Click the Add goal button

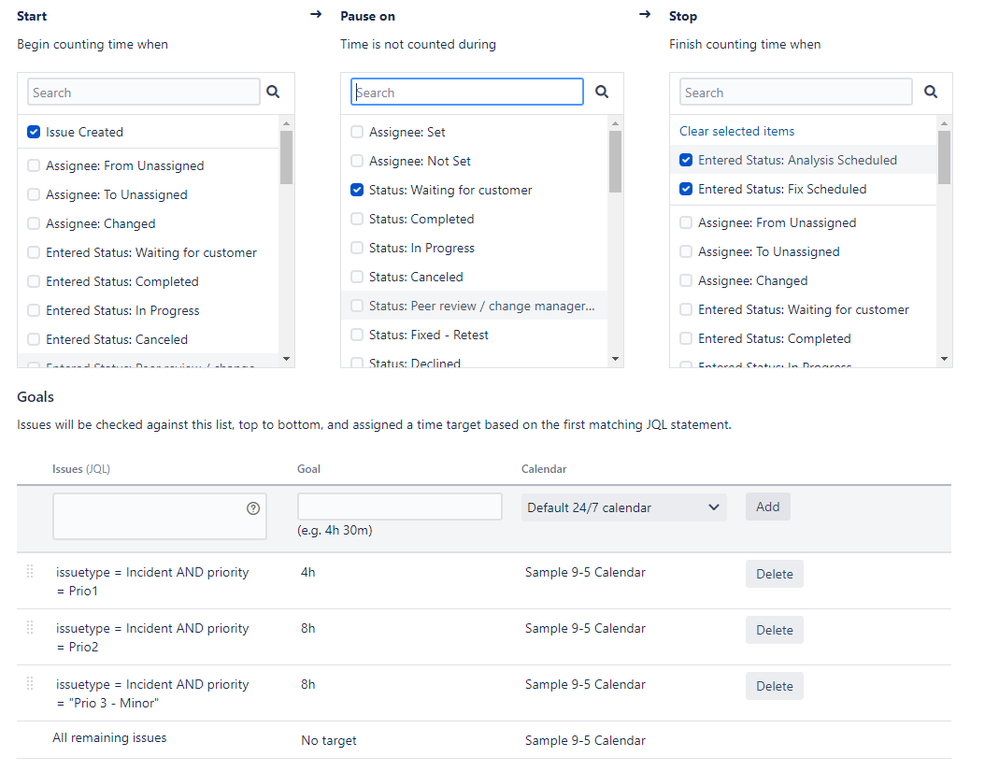pos(768,507)
